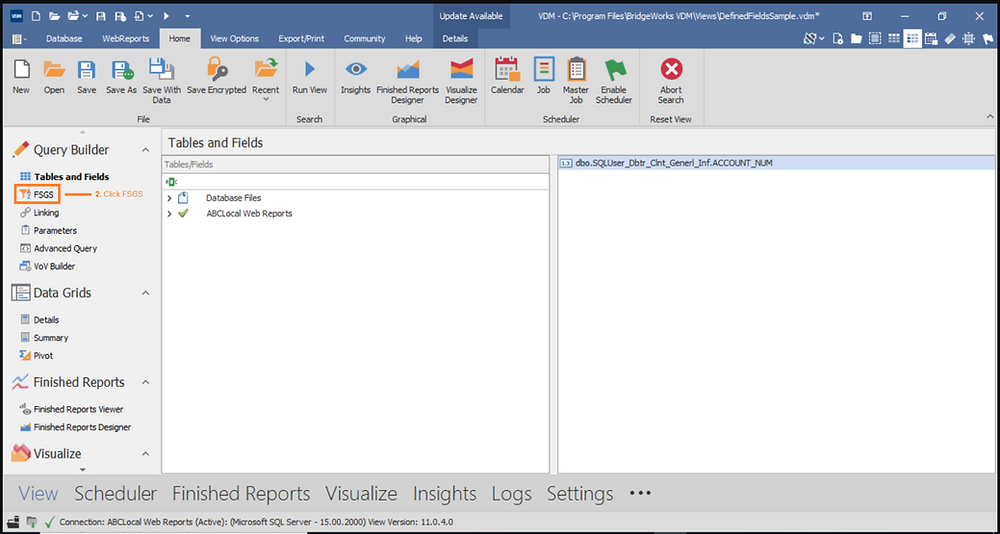The image size is (1000, 534).
Task: Open Settings in the bottom navigation
Action: click(580, 494)
